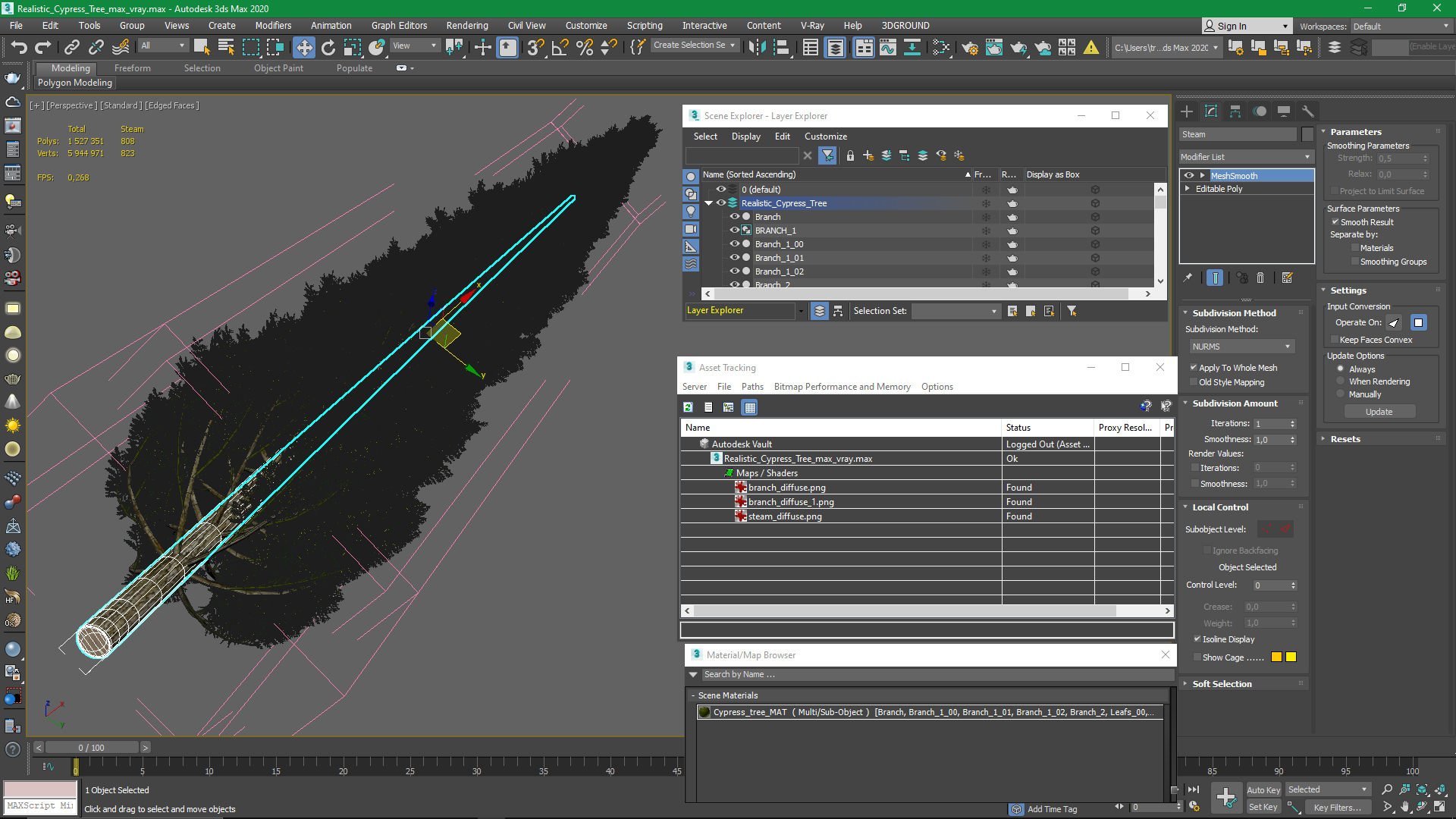Open the Curve Editor icon
The height and width of the screenshot is (819, 1456).
pyautogui.click(x=888, y=47)
